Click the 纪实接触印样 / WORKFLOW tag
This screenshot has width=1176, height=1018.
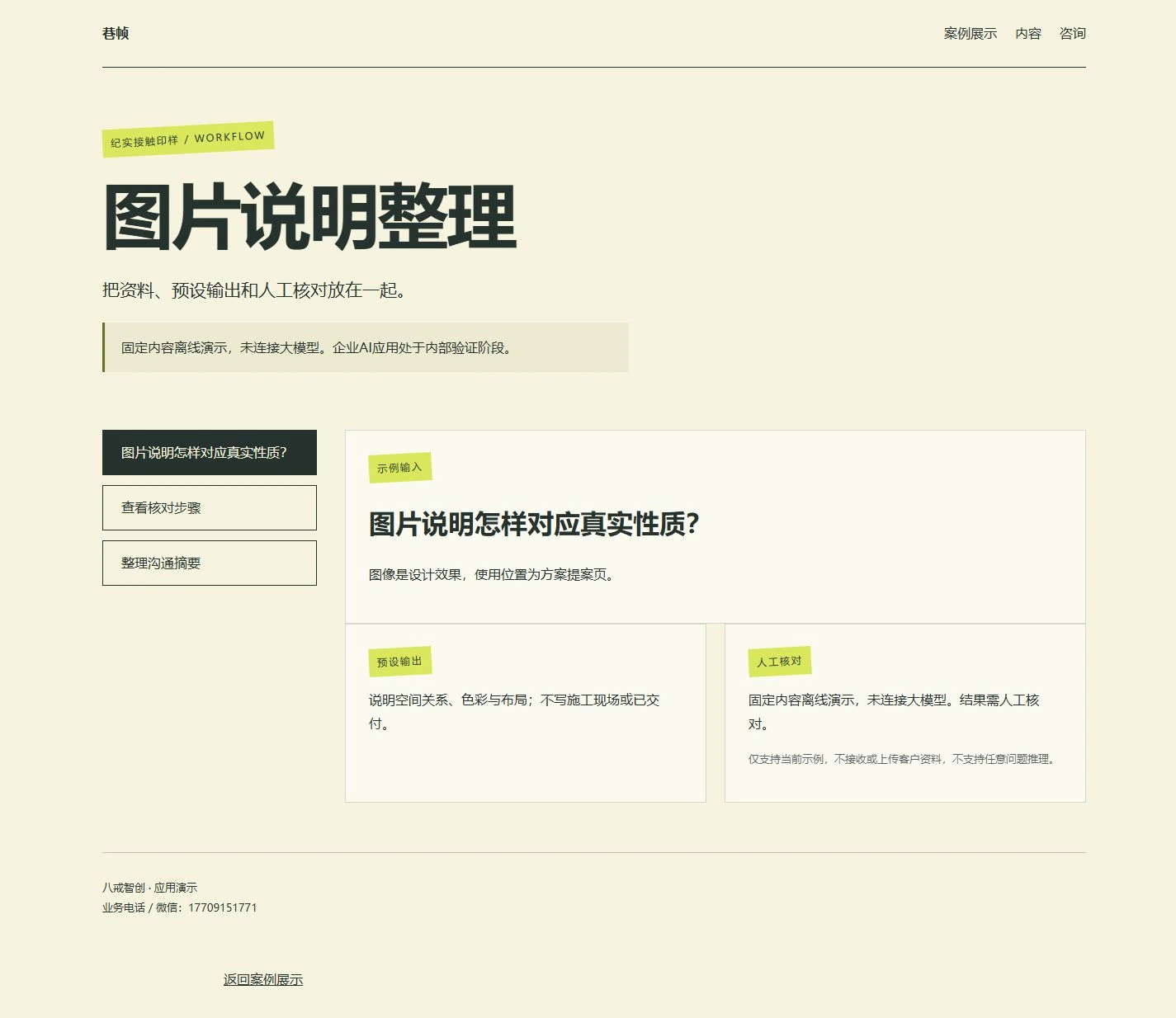188,139
